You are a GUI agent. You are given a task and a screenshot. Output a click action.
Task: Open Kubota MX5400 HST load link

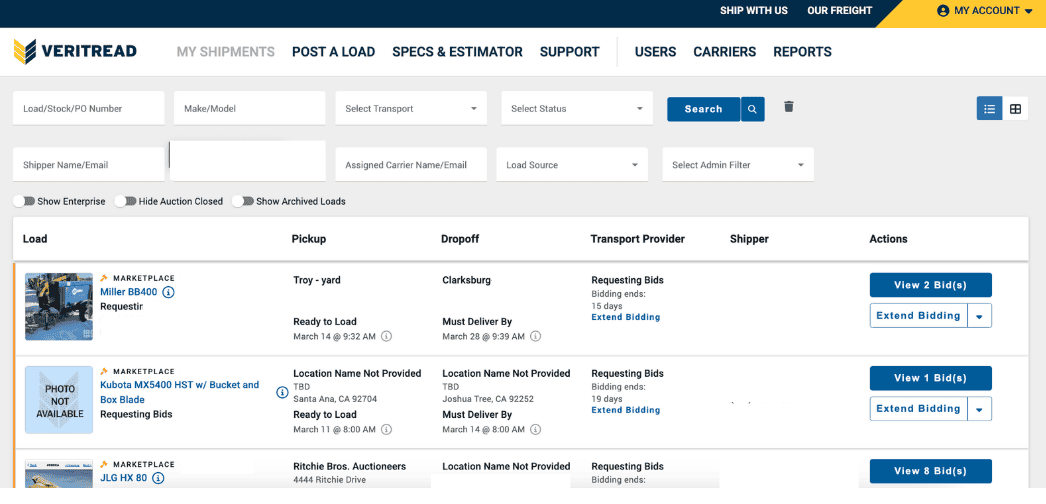pos(179,392)
